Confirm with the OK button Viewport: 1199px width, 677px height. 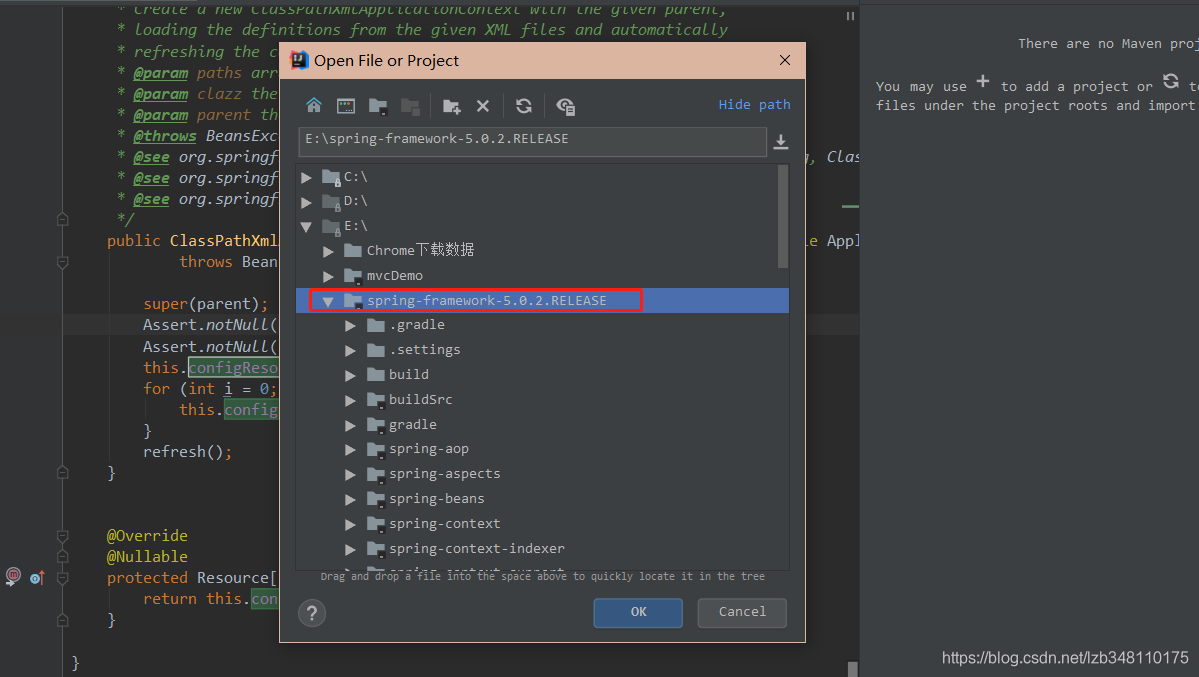click(638, 612)
